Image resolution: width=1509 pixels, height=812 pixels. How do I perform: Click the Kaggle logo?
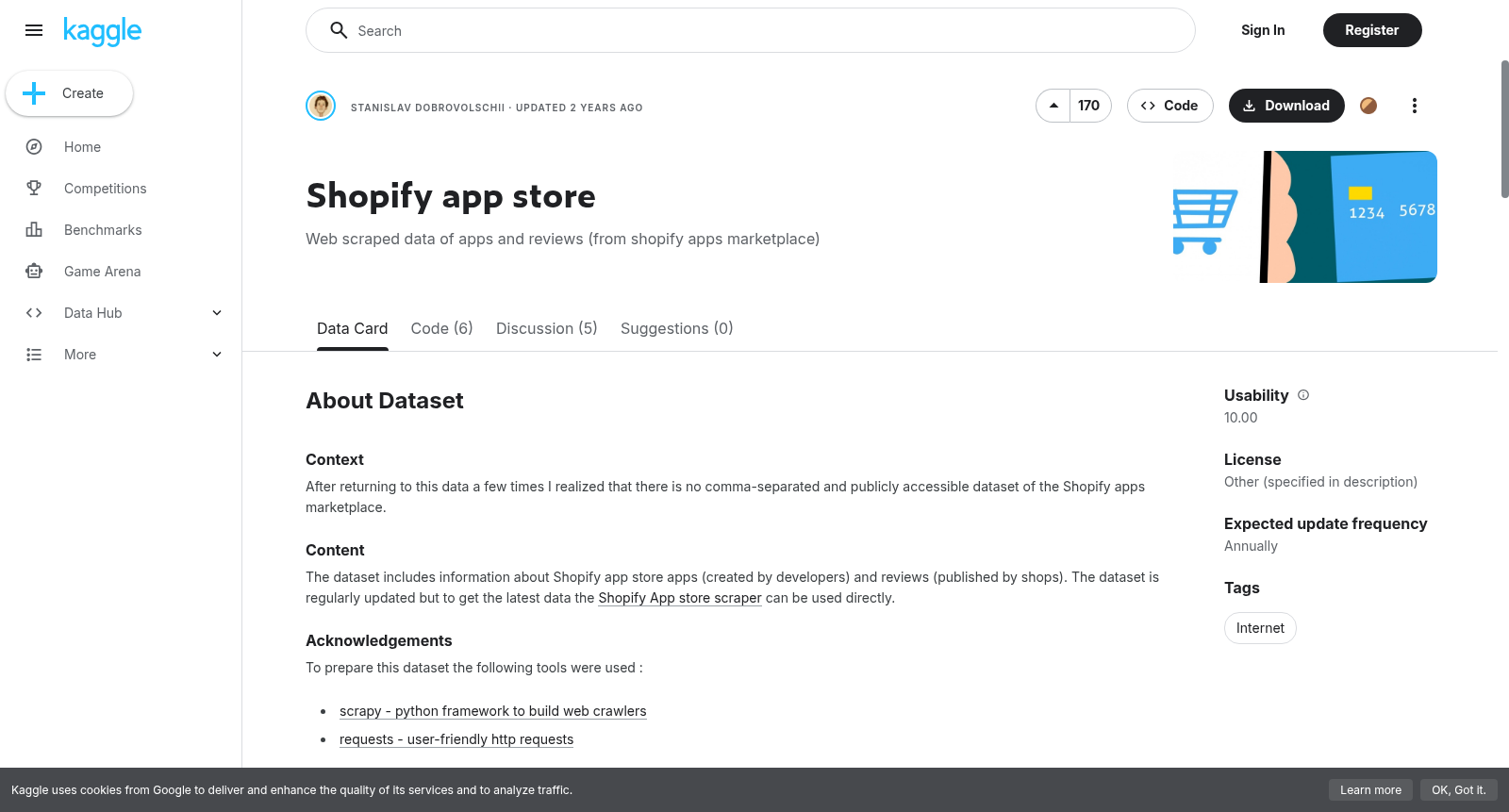(103, 31)
